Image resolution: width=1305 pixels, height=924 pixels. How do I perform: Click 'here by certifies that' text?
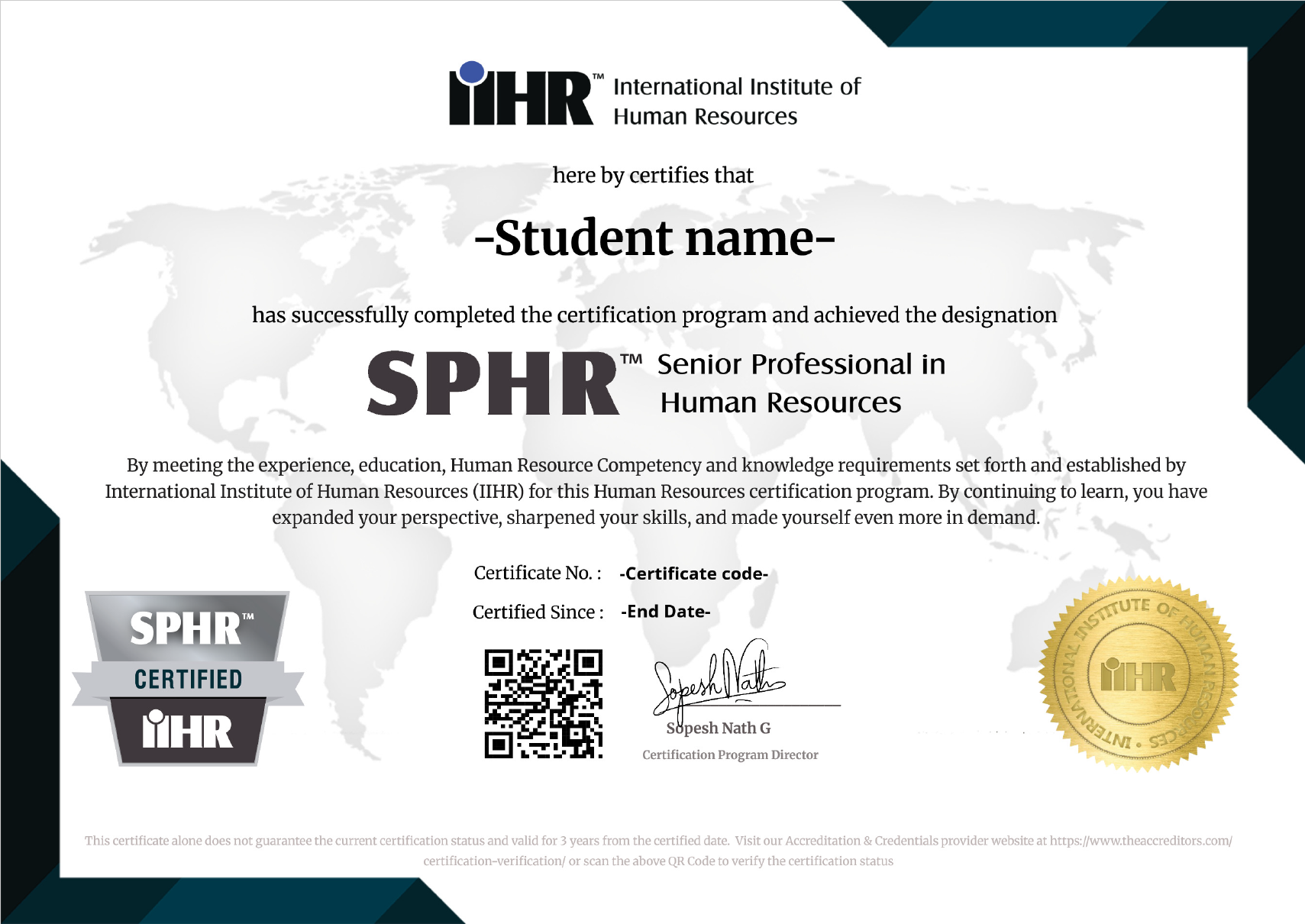coord(653,176)
